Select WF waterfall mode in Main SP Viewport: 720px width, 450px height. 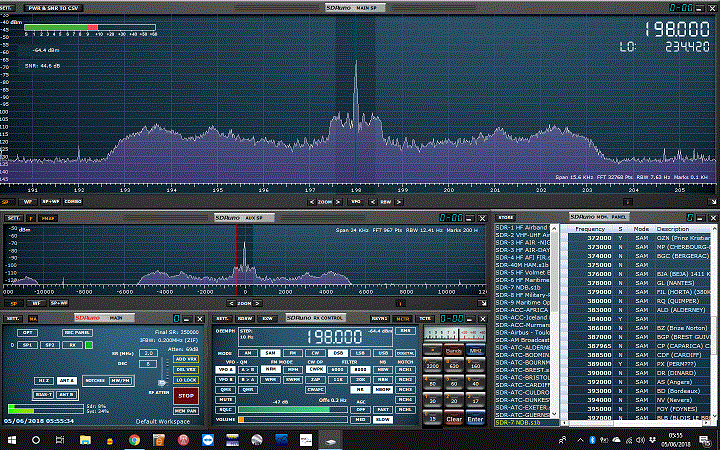click(x=28, y=202)
